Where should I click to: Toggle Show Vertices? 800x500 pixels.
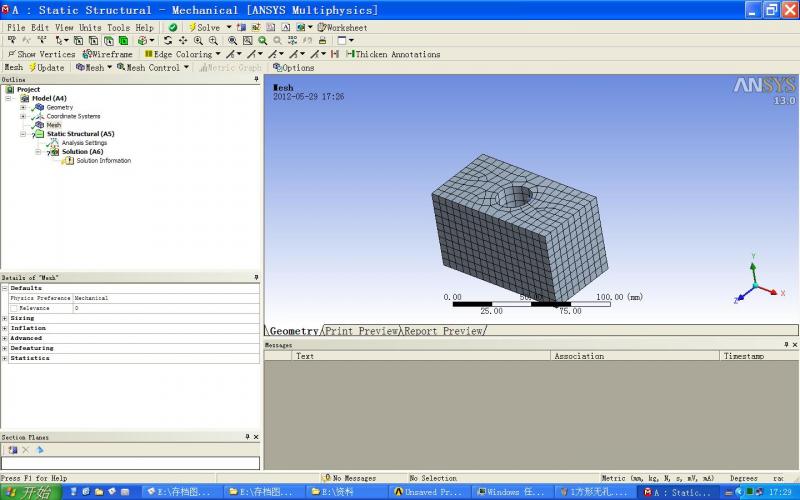(x=41, y=54)
